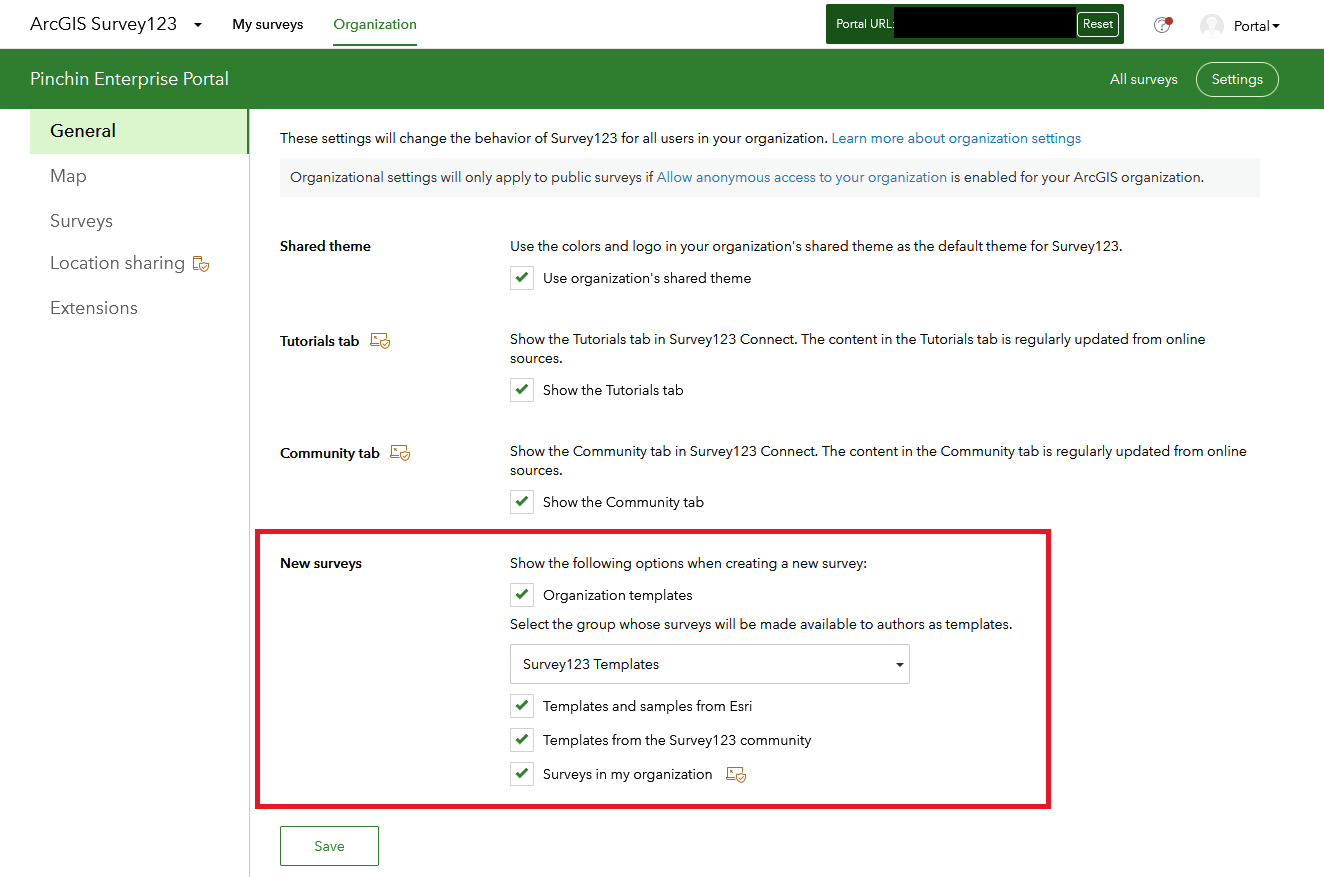The width and height of the screenshot is (1324, 877).
Task: Disable Templates and samples from Esri
Action: click(521, 705)
